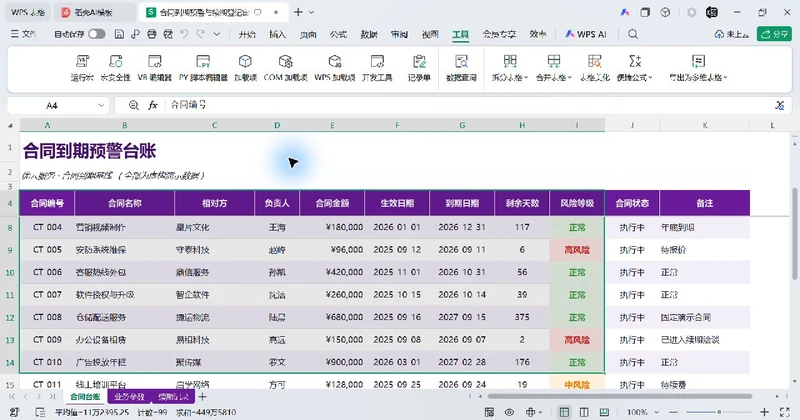Click the Print Preview icon
The height and width of the screenshot is (420, 800).
pos(168,34)
